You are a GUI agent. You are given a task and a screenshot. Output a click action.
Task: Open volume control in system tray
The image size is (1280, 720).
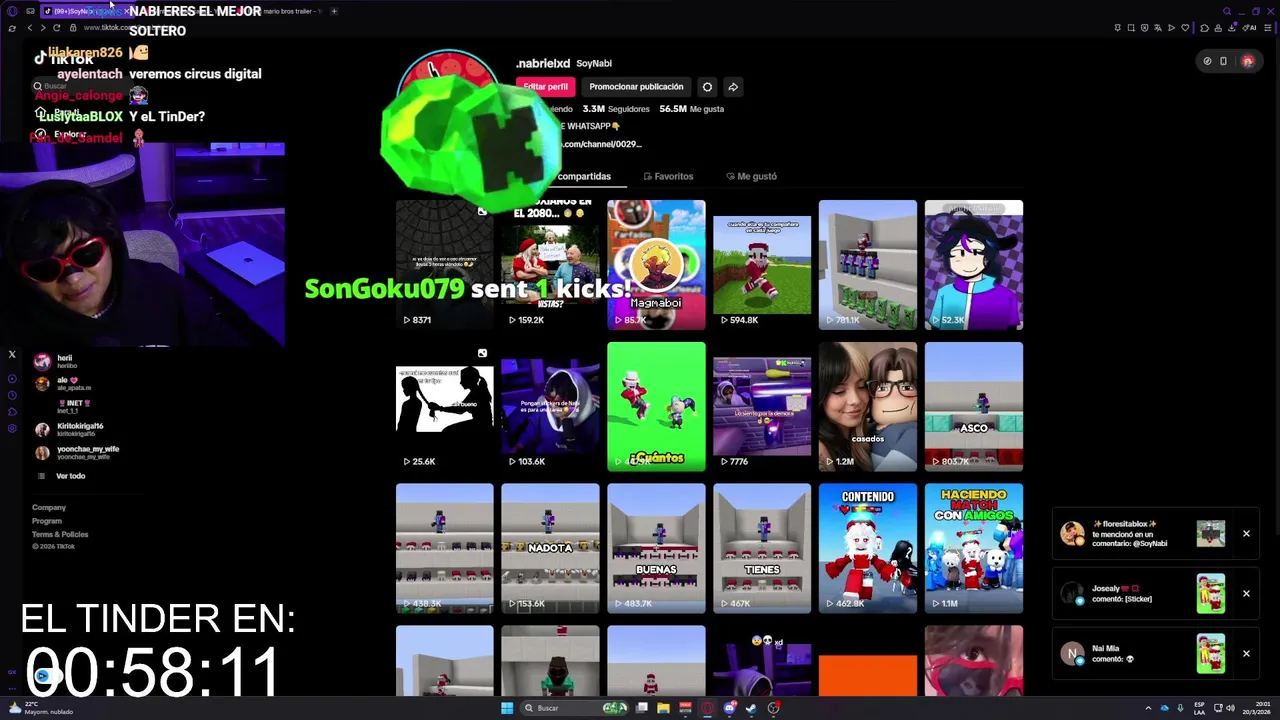click(1229, 708)
